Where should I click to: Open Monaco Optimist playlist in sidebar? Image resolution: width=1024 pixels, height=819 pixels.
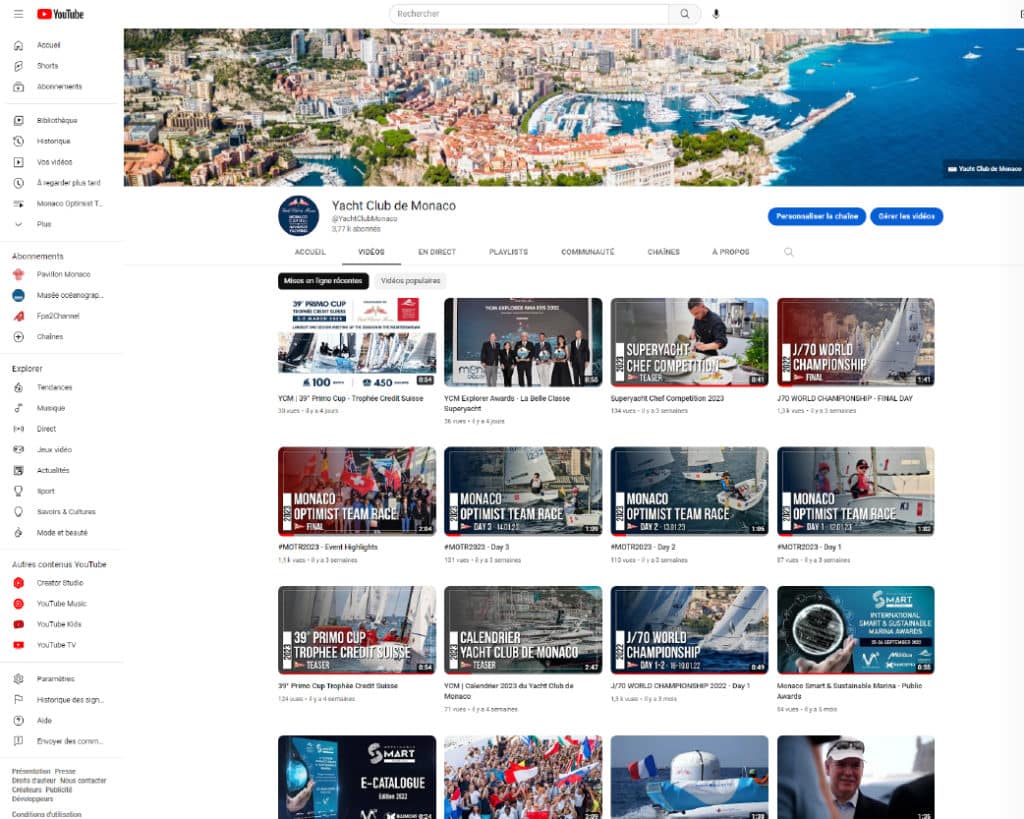pyautogui.click(x=69, y=204)
